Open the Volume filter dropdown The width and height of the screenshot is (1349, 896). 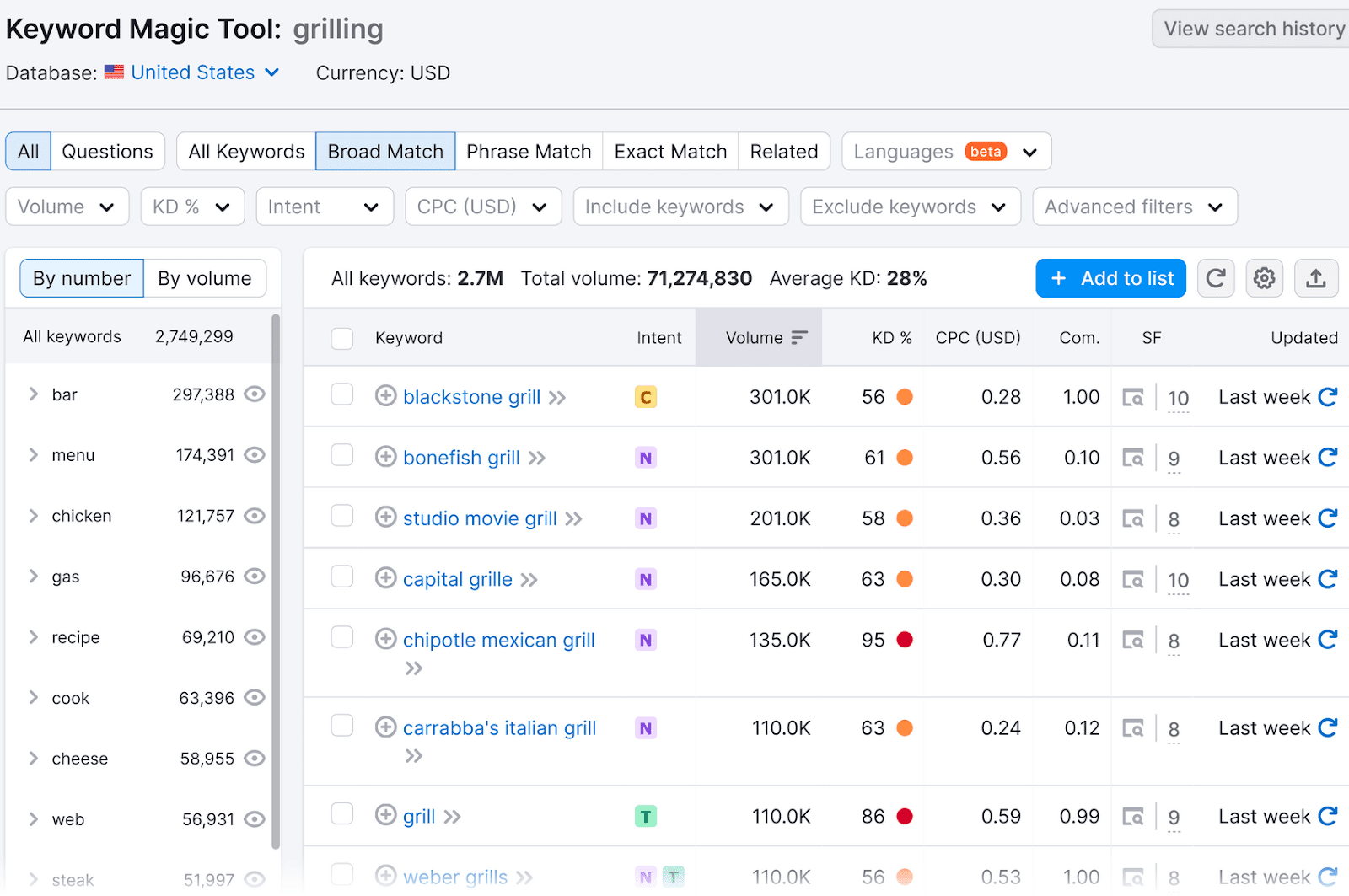[67, 206]
